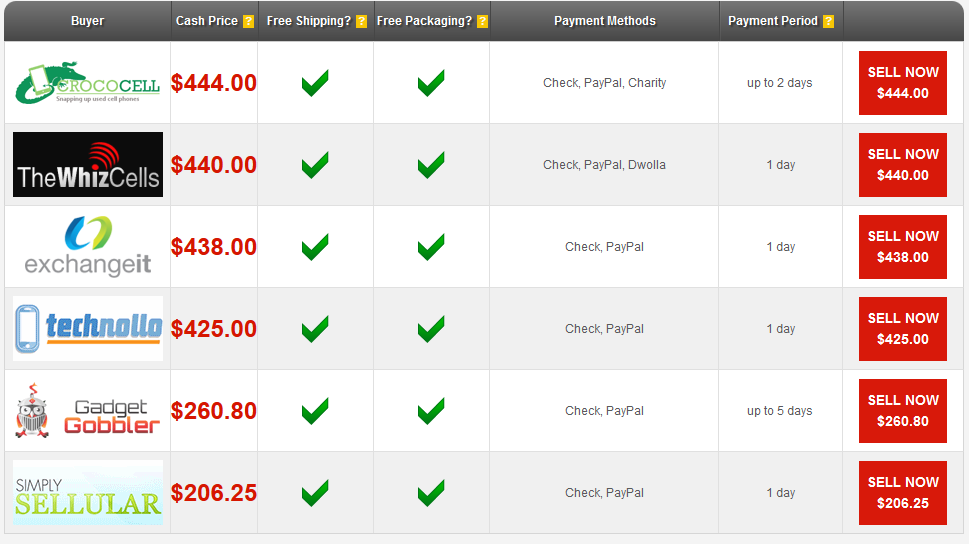Open the Gadget Gobbler buyer logo
Image resolution: width=969 pixels, height=544 pixels.
[88, 410]
